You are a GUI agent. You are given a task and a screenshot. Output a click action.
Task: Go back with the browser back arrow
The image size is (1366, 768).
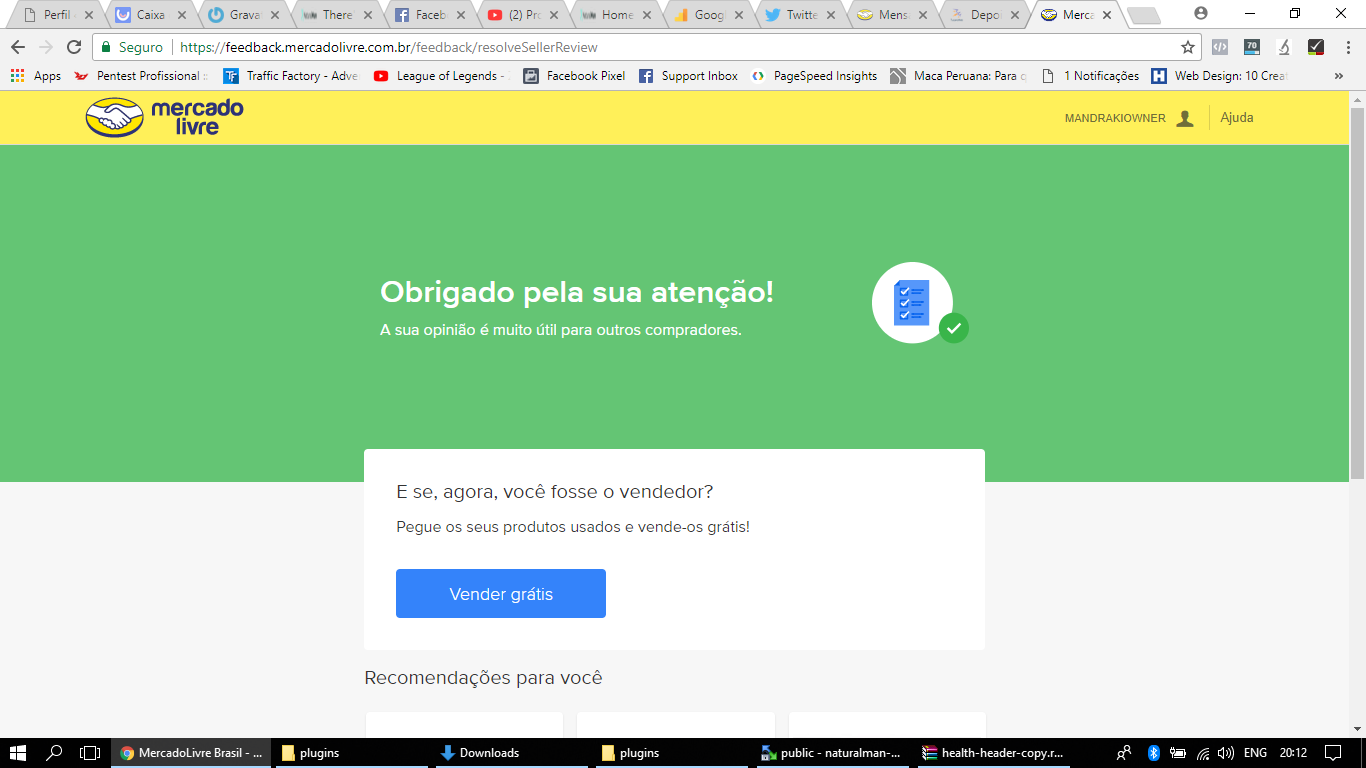(x=18, y=47)
